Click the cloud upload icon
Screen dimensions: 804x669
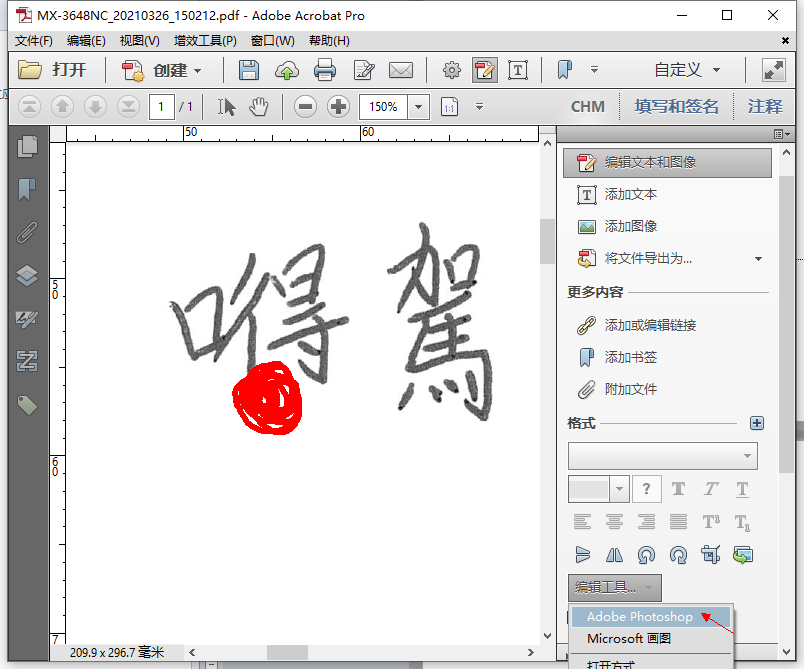tap(287, 70)
